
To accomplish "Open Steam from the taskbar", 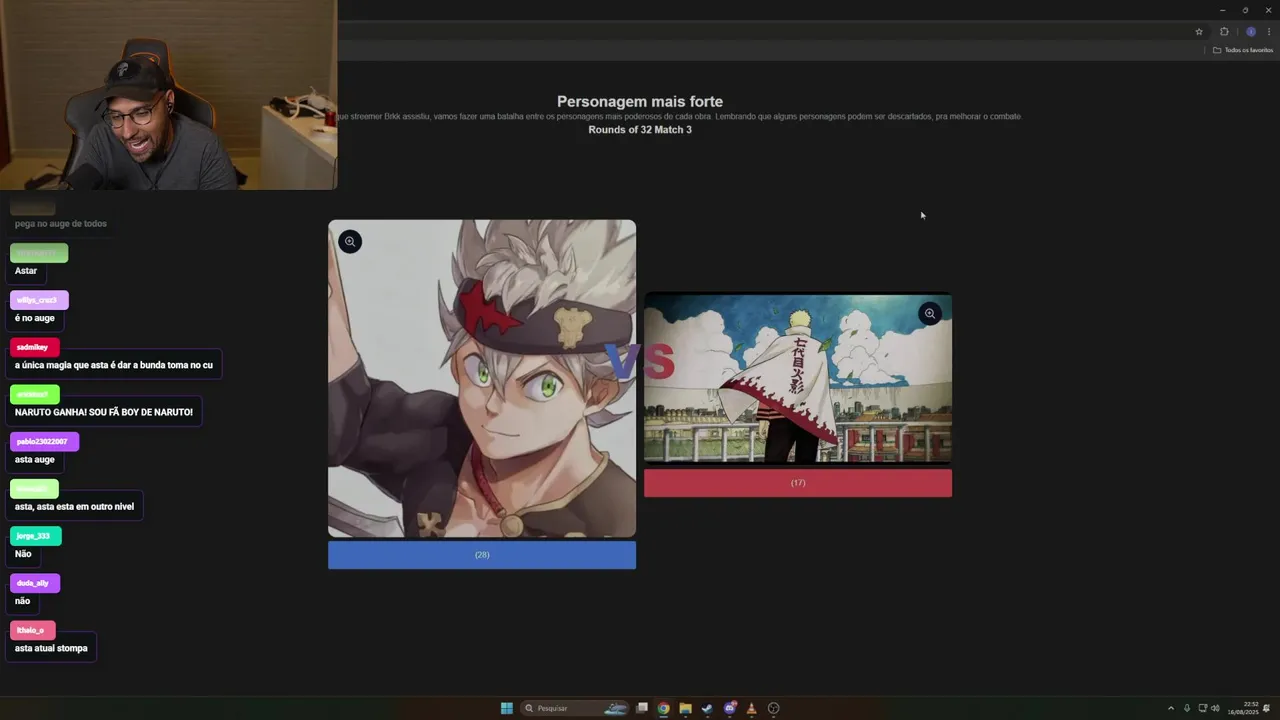I will 707,708.
